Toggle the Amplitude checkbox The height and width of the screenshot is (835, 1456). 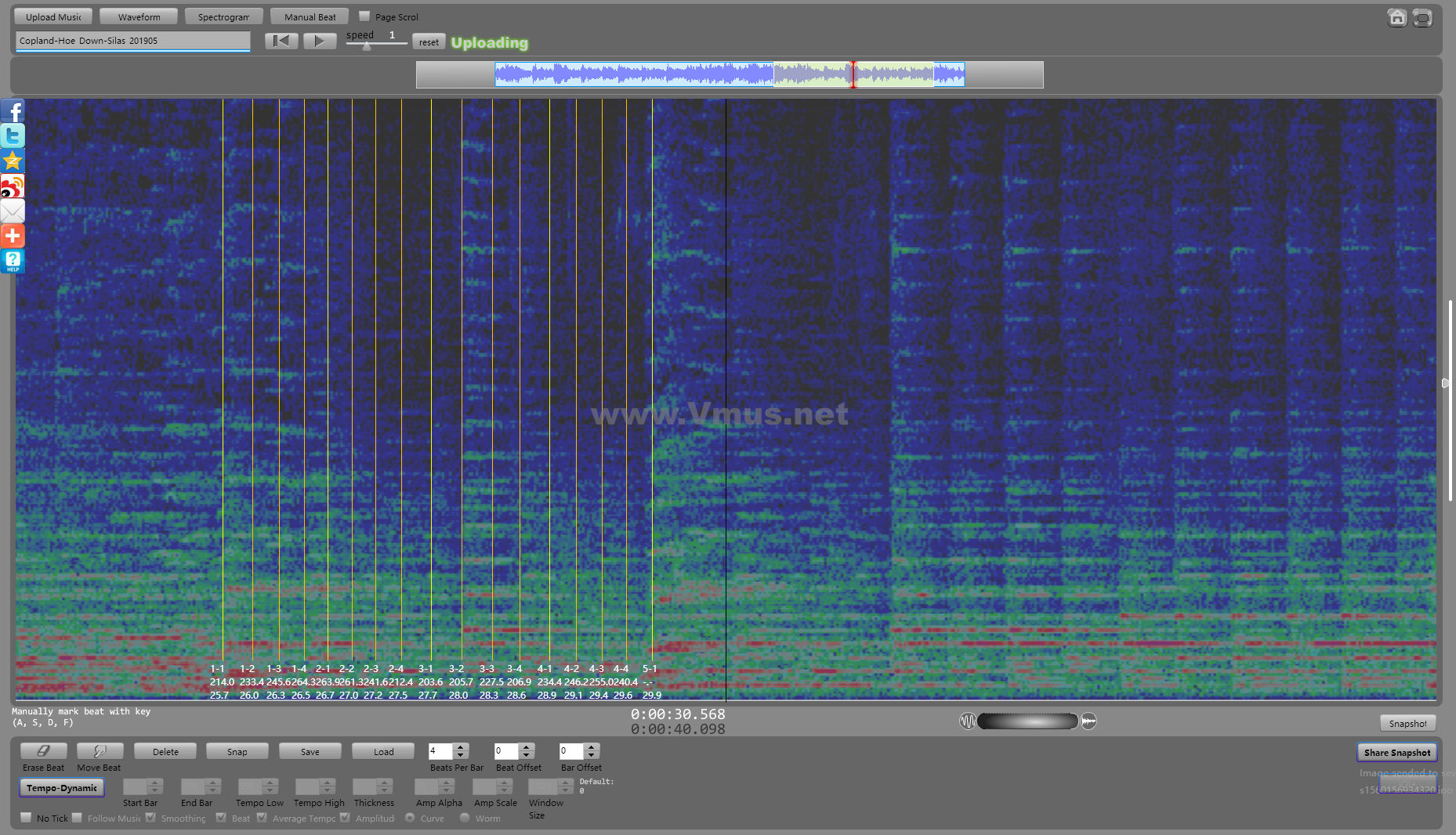pyautogui.click(x=345, y=818)
